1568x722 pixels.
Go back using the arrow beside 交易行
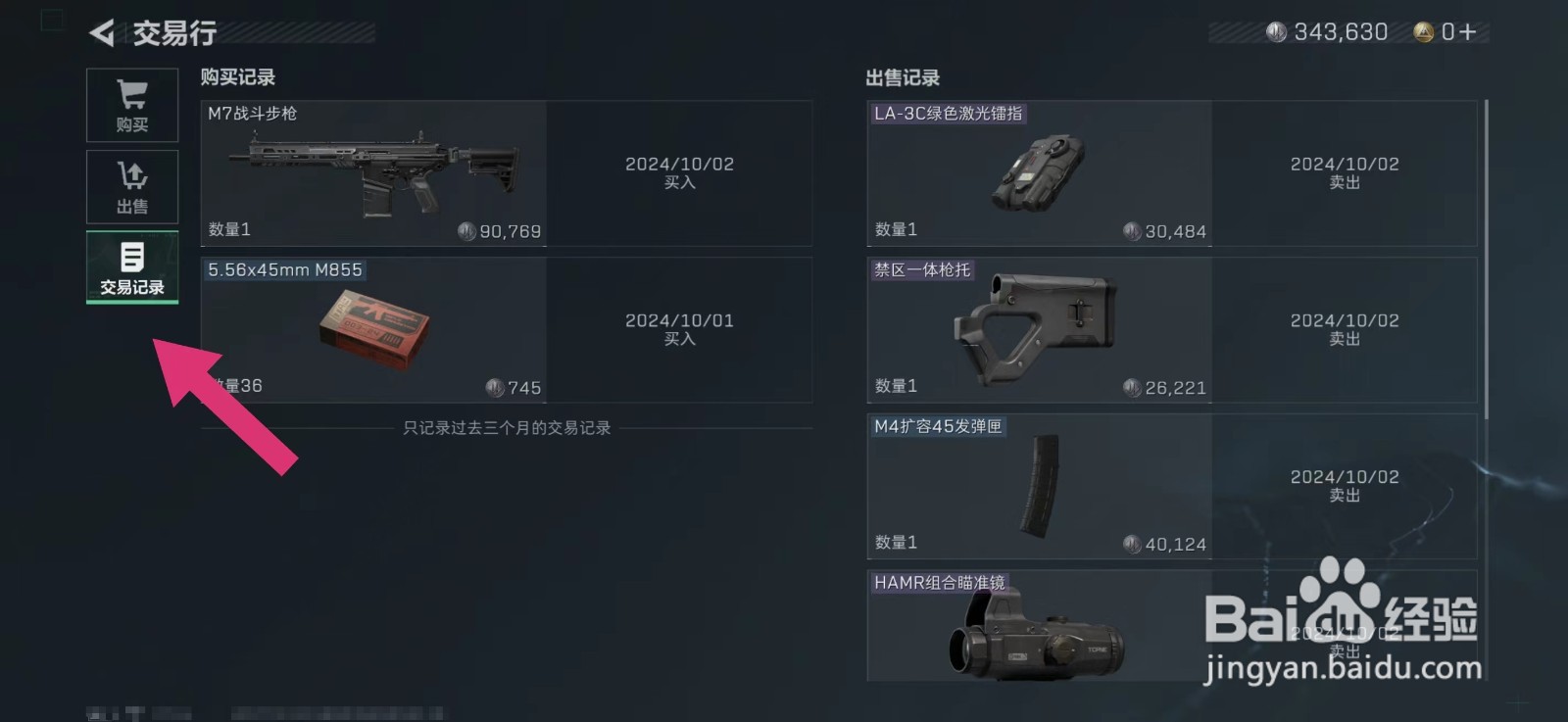pos(102,33)
